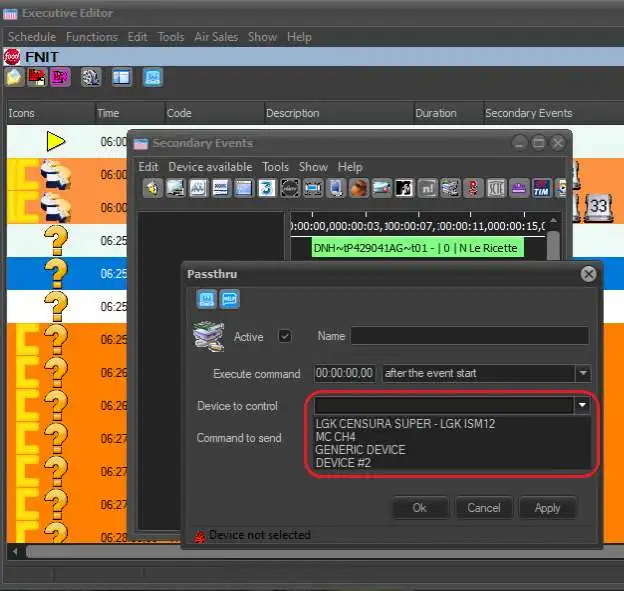
Task: Choose LGK CENSURA SUPER - LGK ISM12 option
Action: tap(405, 423)
